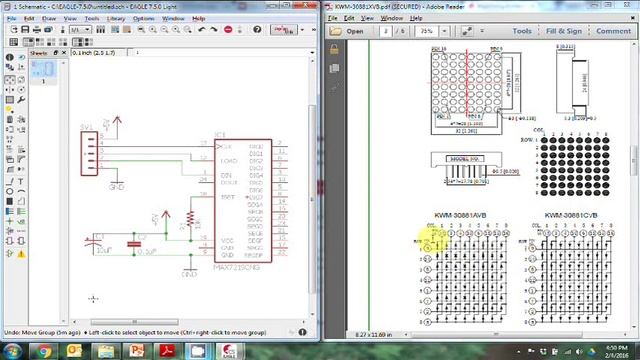Open the EAGLE Options menu
This screenshot has height=360, width=640.
point(144,18)
